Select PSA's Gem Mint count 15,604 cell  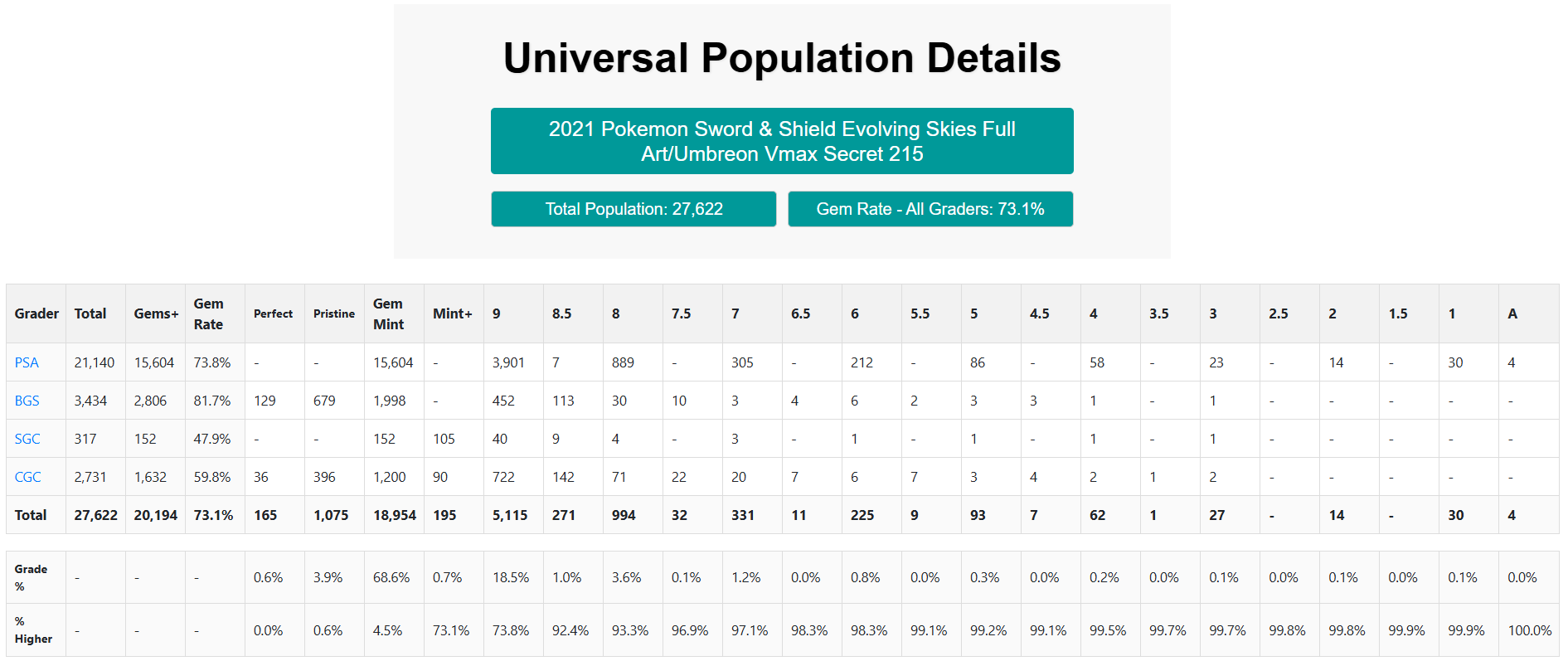[x=393, y=362]
